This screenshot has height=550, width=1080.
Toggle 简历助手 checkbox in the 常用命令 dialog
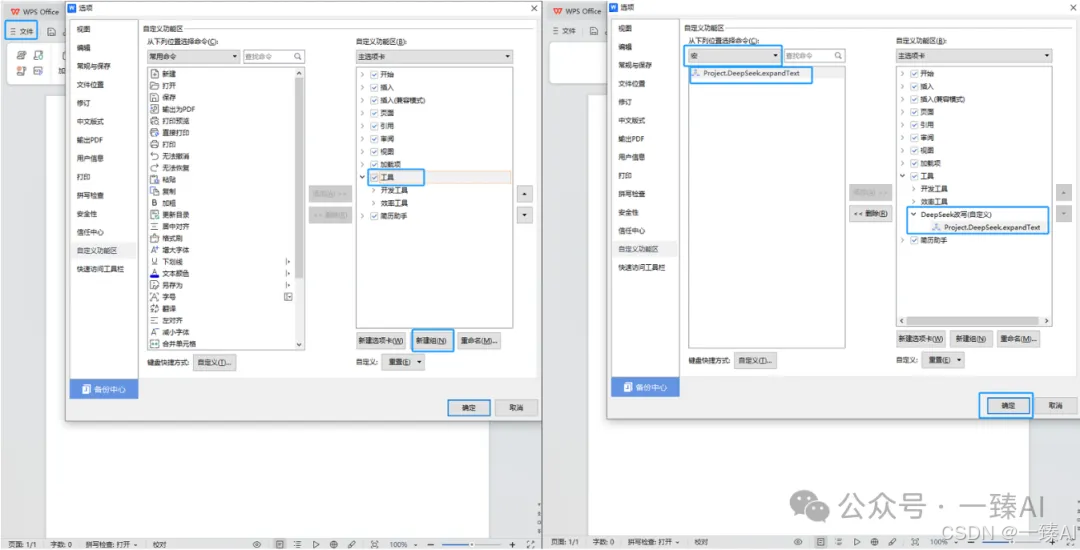374,216
